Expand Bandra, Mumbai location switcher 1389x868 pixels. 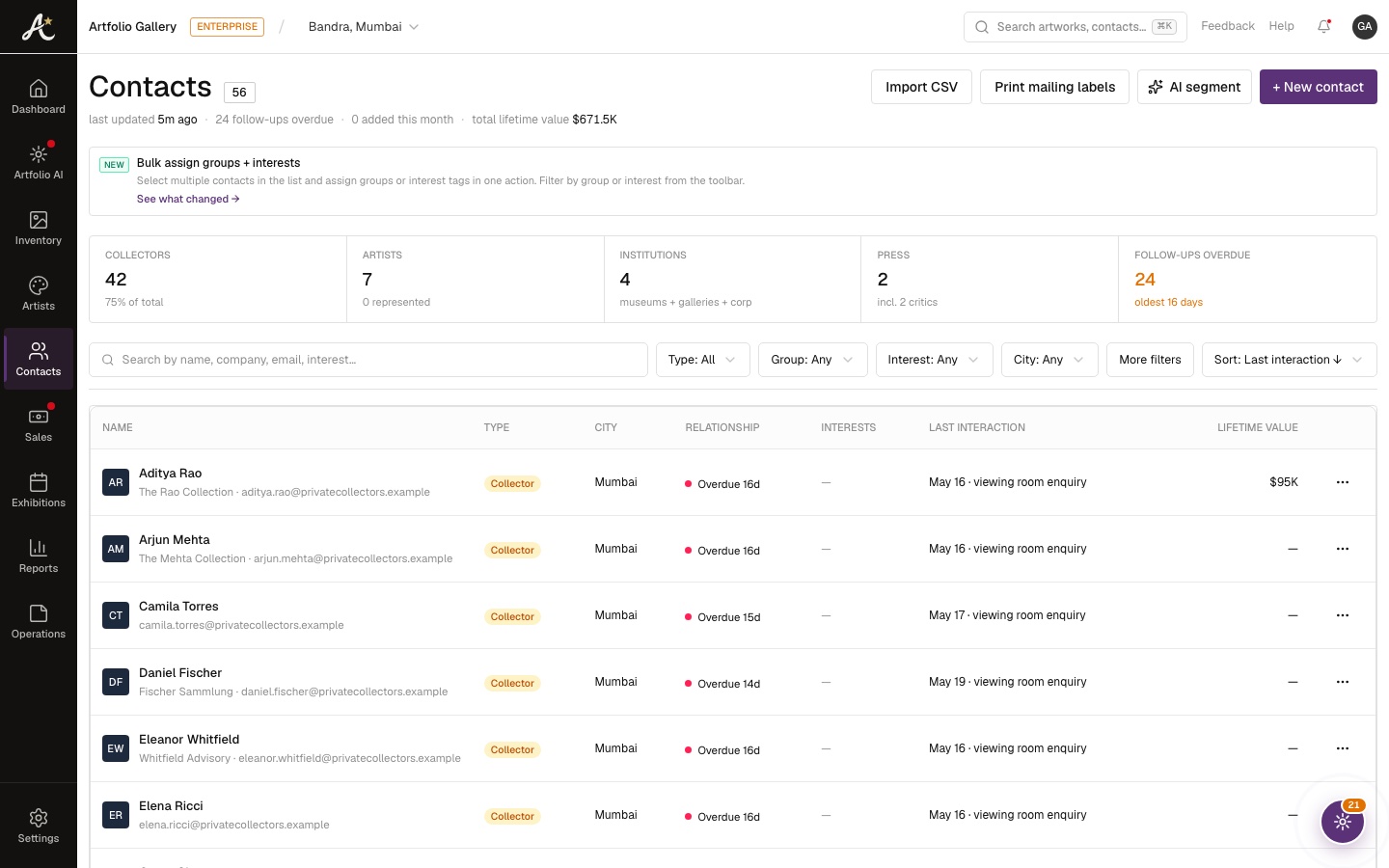tap(364, 27)
